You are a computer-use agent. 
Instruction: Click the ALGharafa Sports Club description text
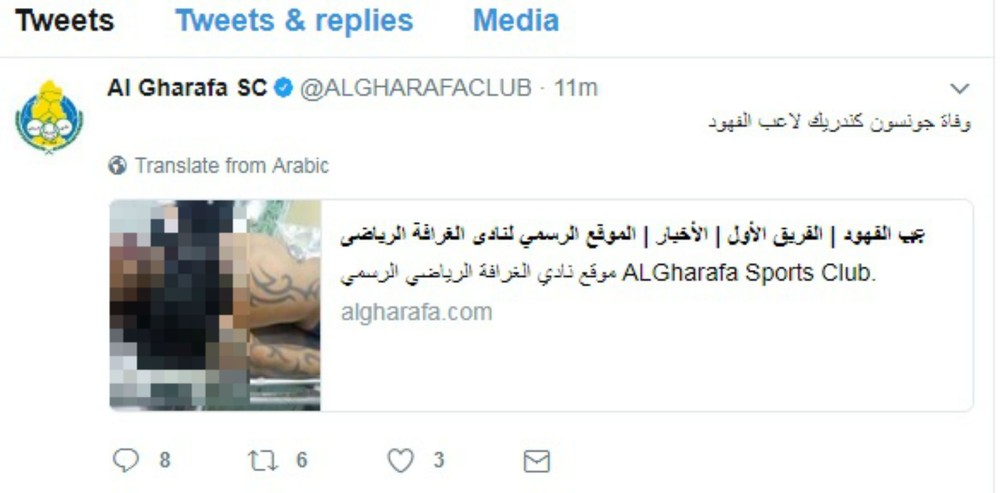point(609,274)
